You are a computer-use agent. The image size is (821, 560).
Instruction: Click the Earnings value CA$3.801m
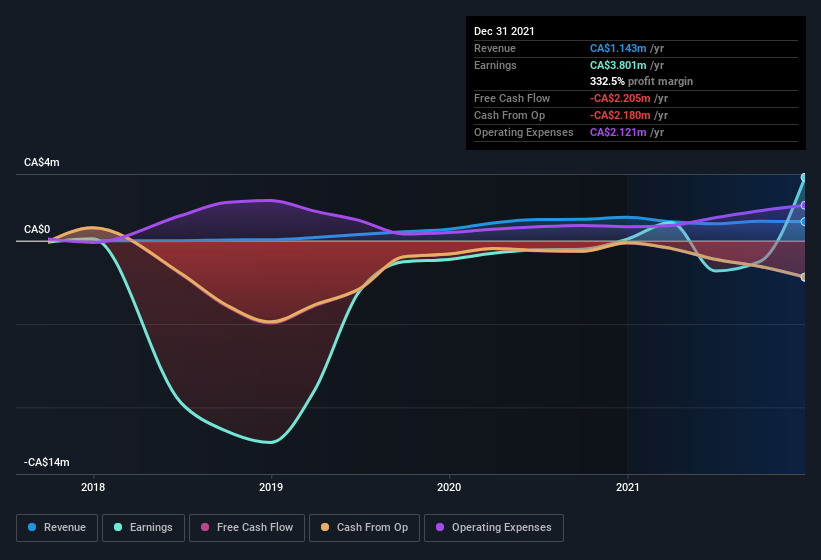click(x=618, y=65)
